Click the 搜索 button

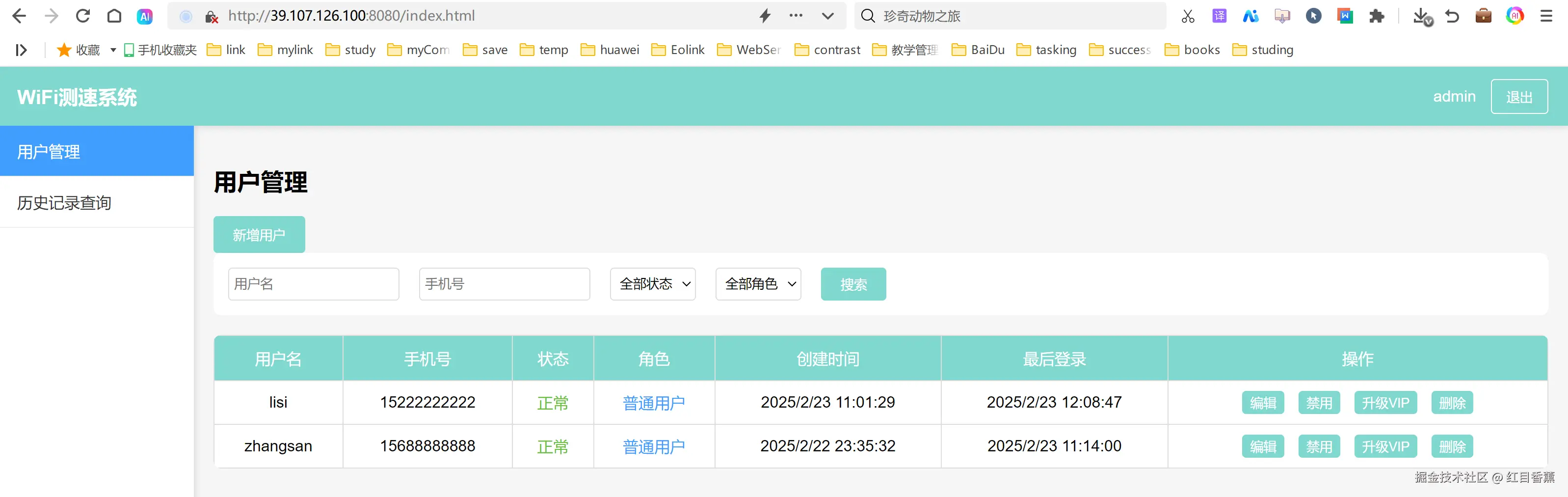tap(853, 284)
